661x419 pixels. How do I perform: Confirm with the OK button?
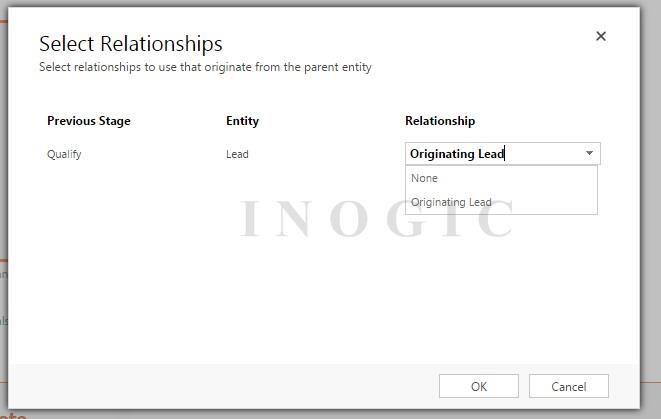478,386
